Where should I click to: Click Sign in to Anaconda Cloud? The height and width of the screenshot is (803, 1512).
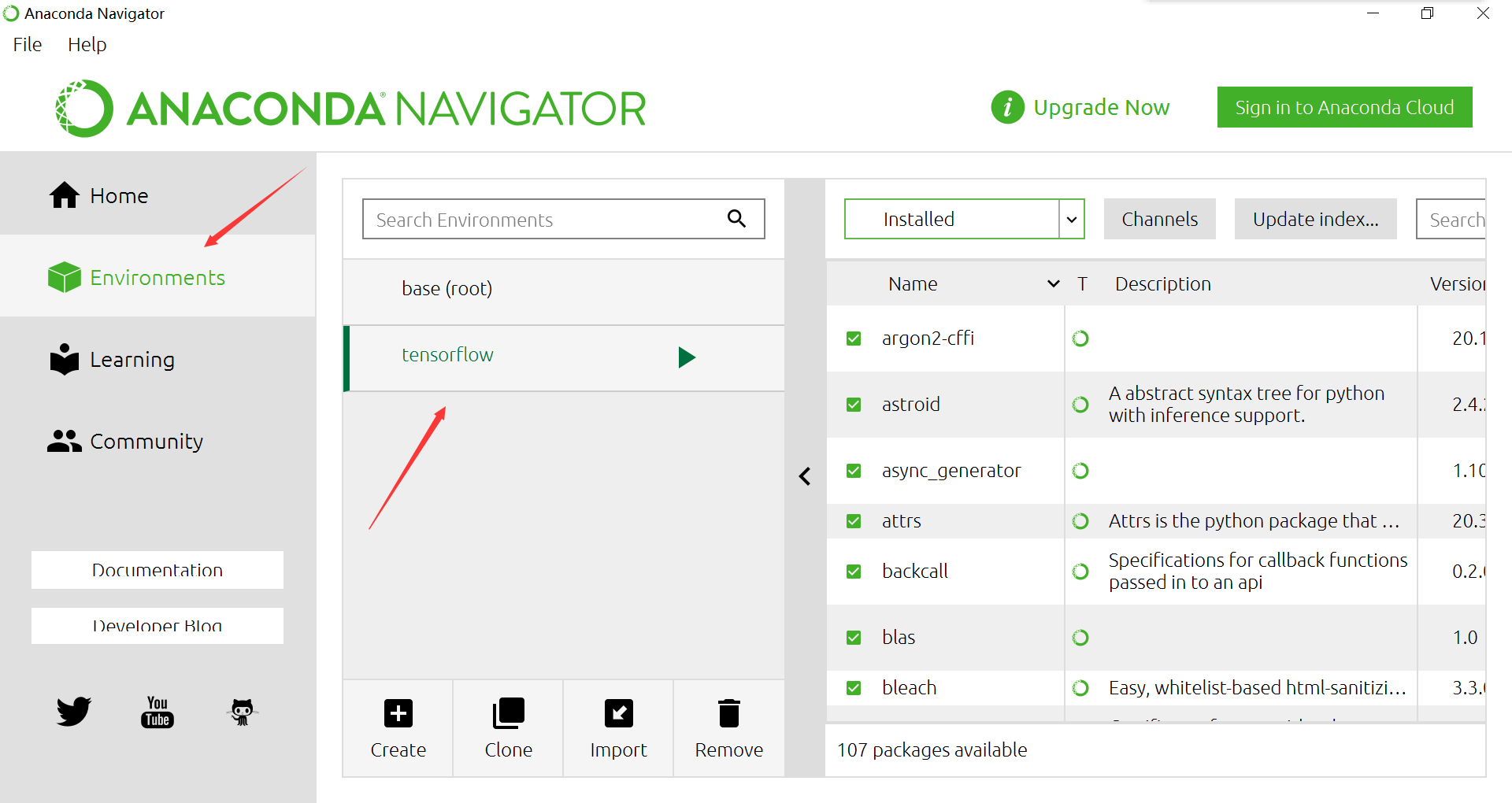tap(1344, 107)
